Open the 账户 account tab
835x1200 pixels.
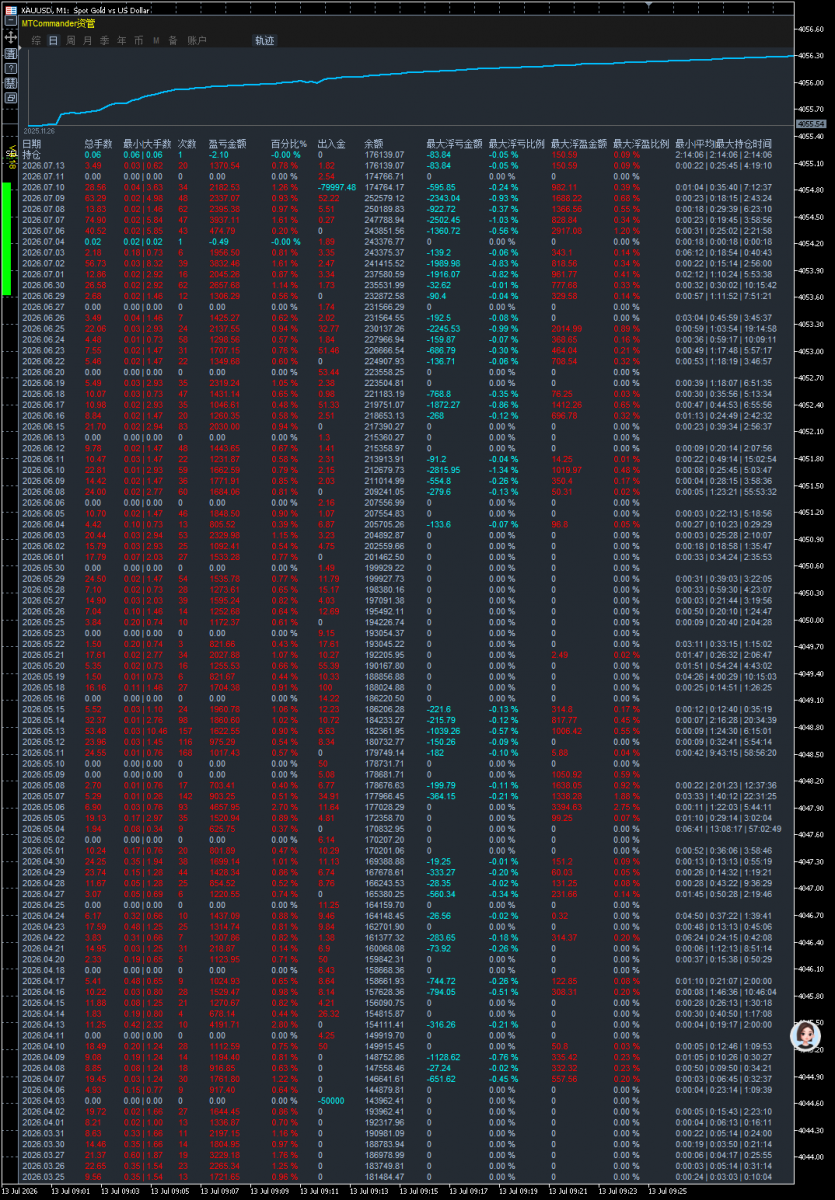tap(197, 41)
